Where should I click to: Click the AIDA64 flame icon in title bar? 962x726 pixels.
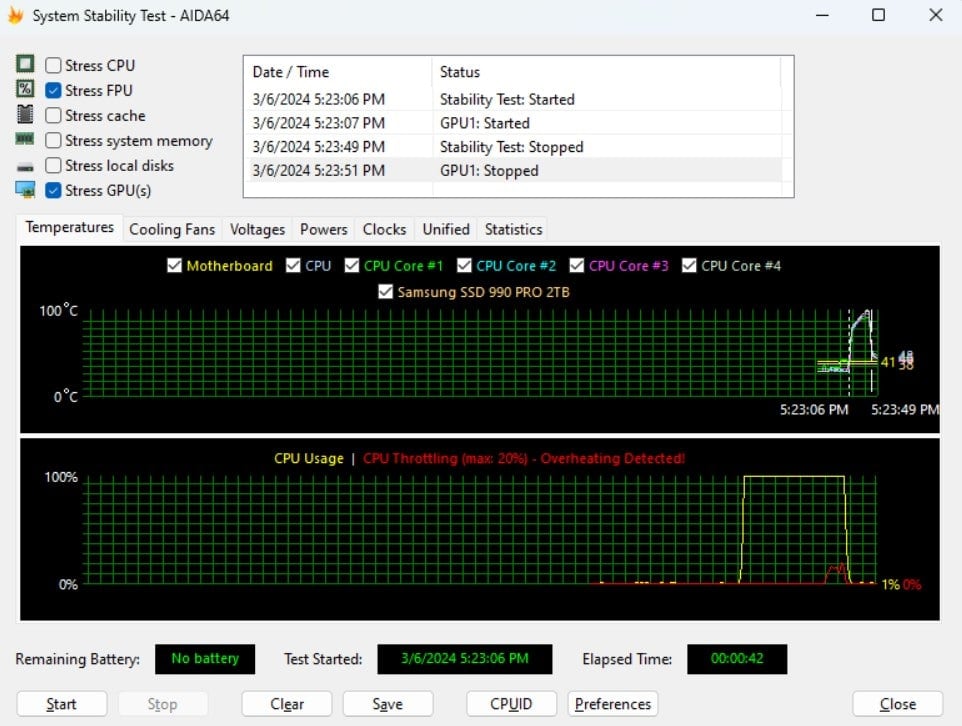16,15
